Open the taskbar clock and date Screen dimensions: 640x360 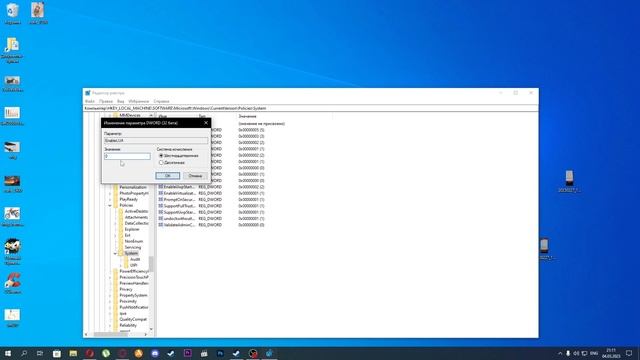point(611,353)
